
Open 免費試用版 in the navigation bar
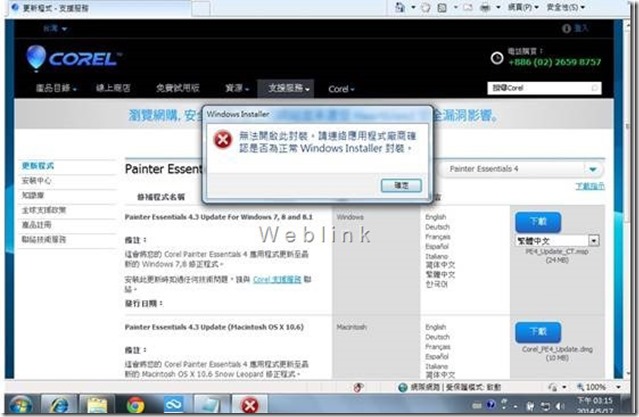click(x=178, y=88)
